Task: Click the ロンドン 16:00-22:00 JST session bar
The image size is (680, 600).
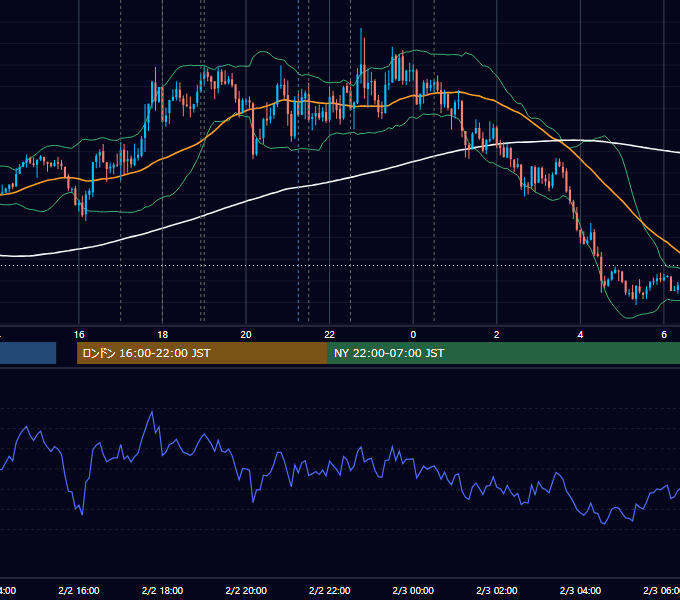Action: coord(202,353)
